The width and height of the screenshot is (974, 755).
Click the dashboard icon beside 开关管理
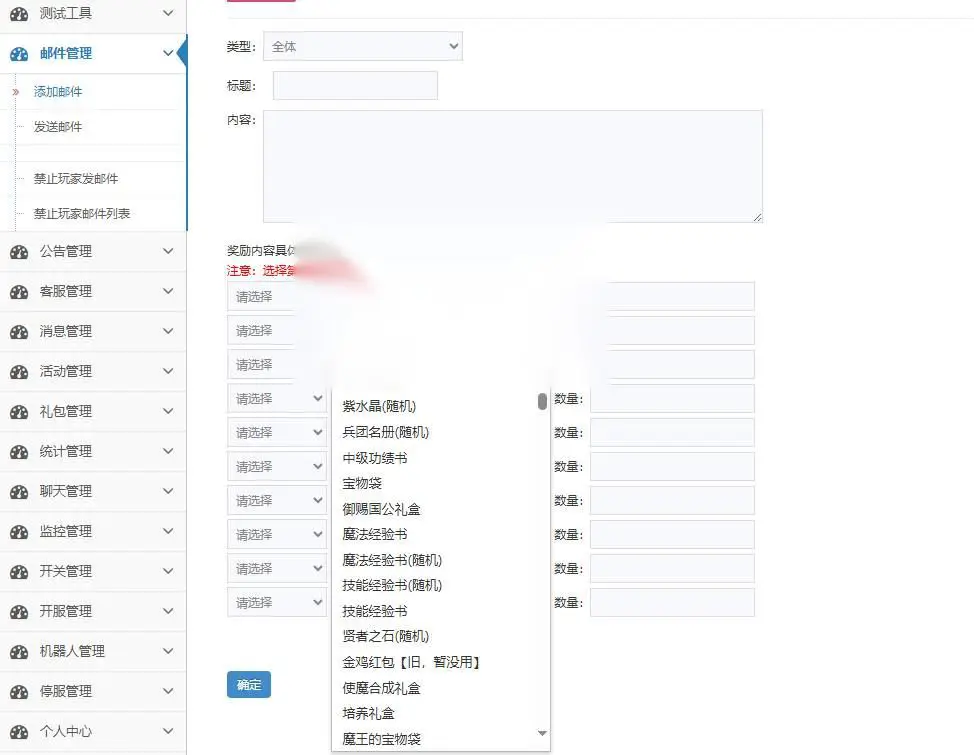pyautogui.click(x=19, y=572)
